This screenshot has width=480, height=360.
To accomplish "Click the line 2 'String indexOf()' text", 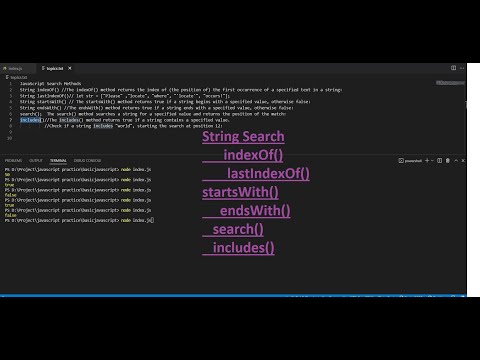I will (x=39, y=90).
